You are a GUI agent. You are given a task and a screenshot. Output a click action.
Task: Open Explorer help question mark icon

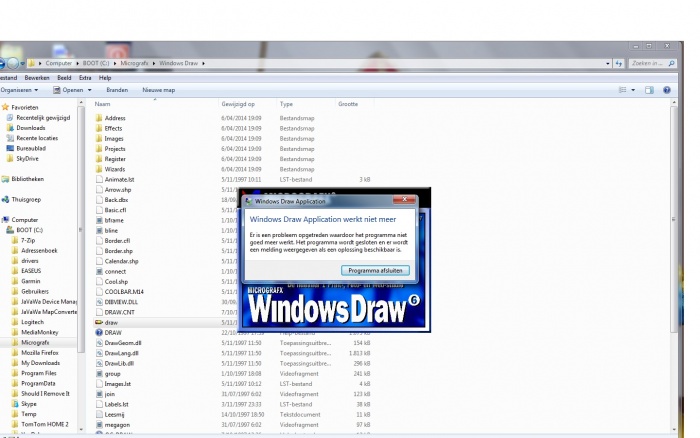[667, 90]
